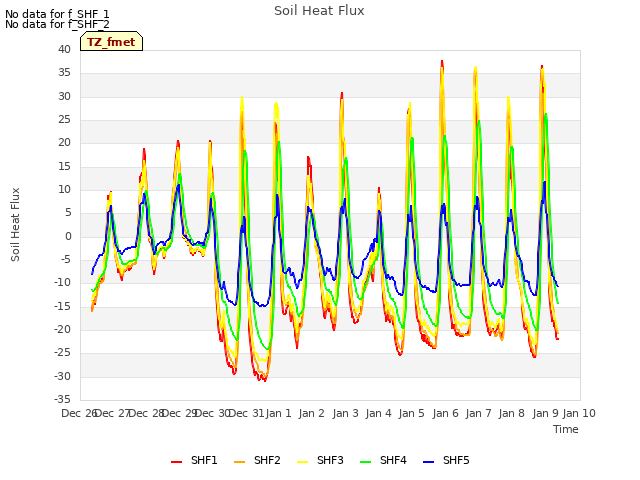Click the 'No data for f_SHF_2' message
This screenshot has height=480, width=640.
click(57, 24)
